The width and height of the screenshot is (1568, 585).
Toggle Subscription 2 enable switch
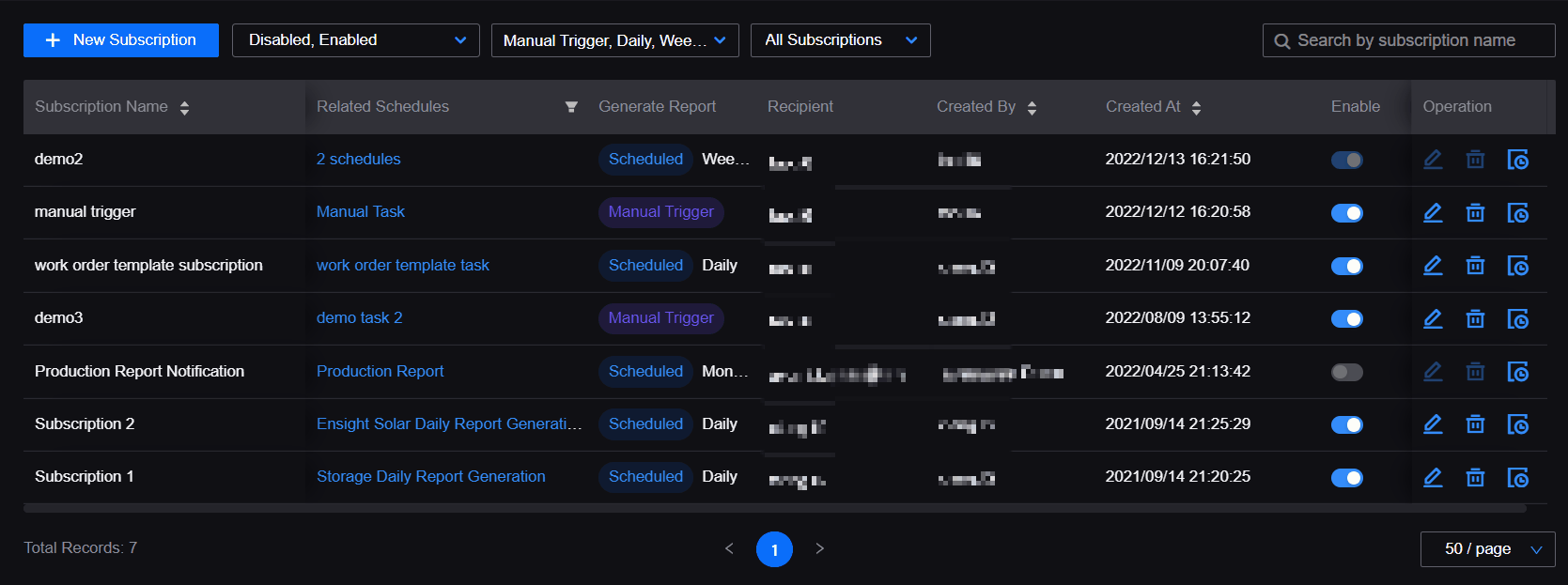(1347, 424)
